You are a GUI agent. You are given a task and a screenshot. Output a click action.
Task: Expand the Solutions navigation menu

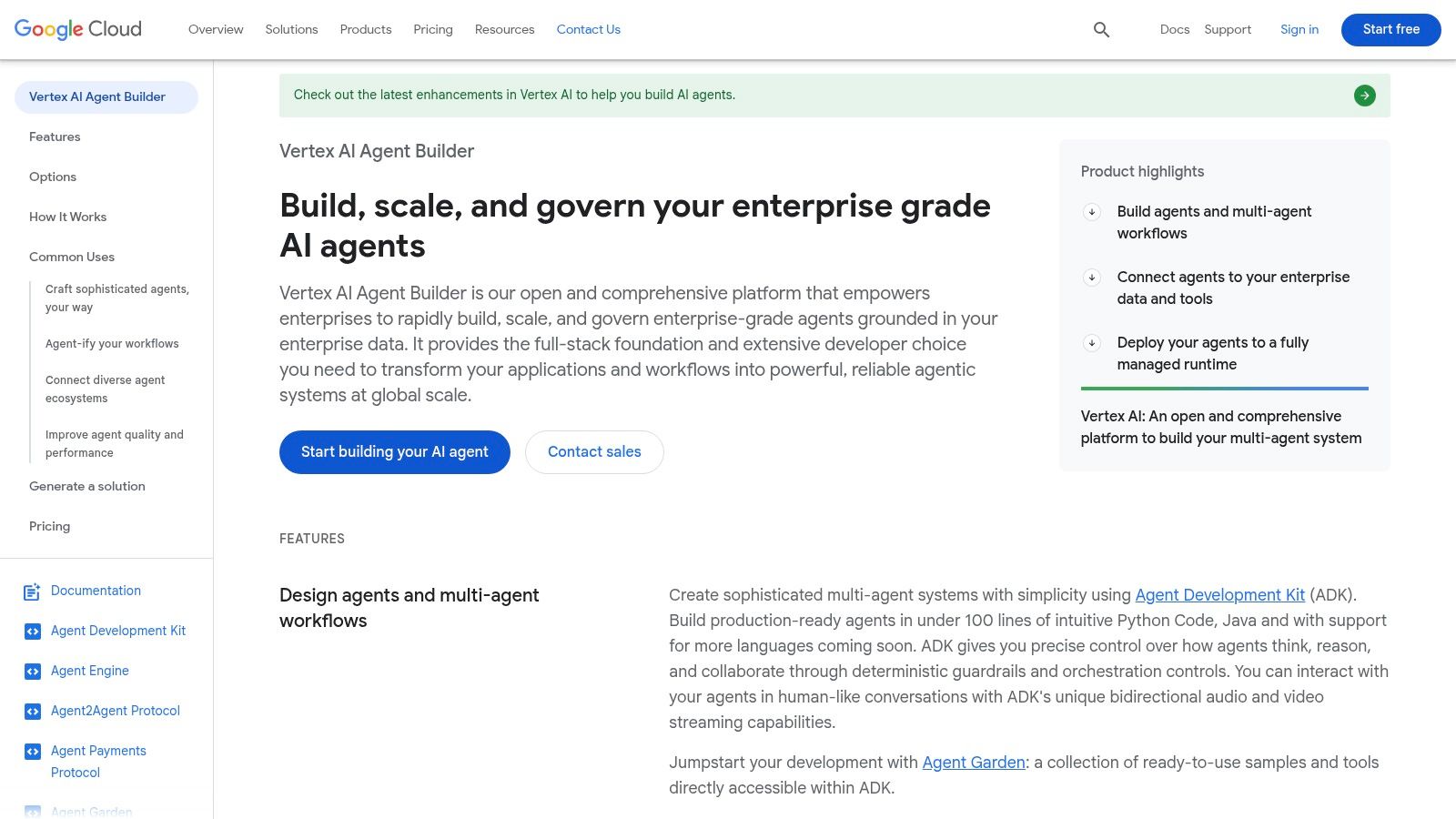tap(291, 29)
